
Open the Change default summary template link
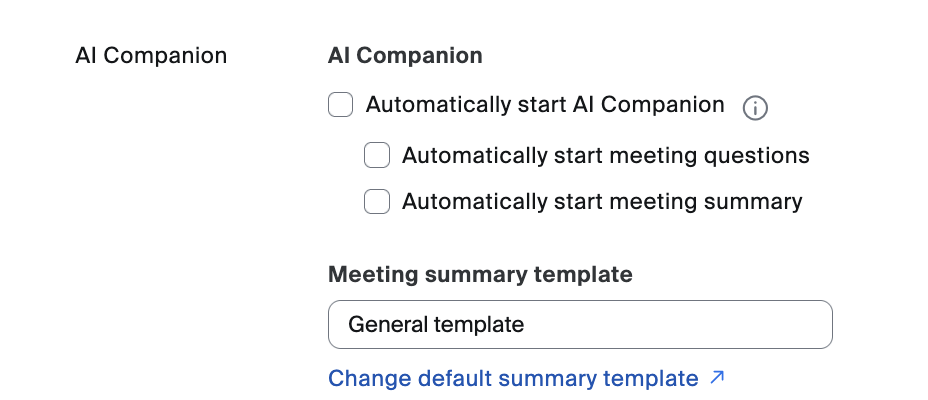click(x=513, y=378)
